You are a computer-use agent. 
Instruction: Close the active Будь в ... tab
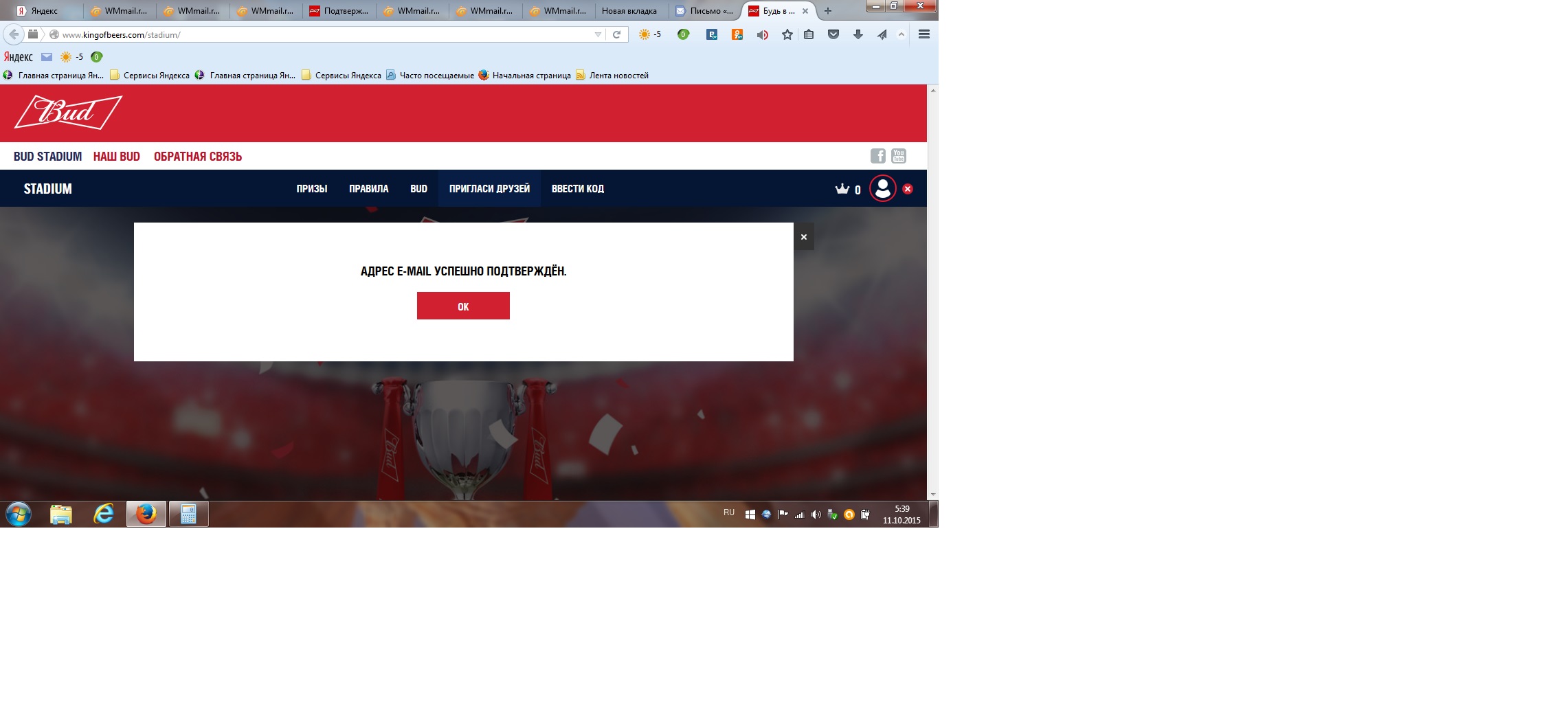point(805,11)
